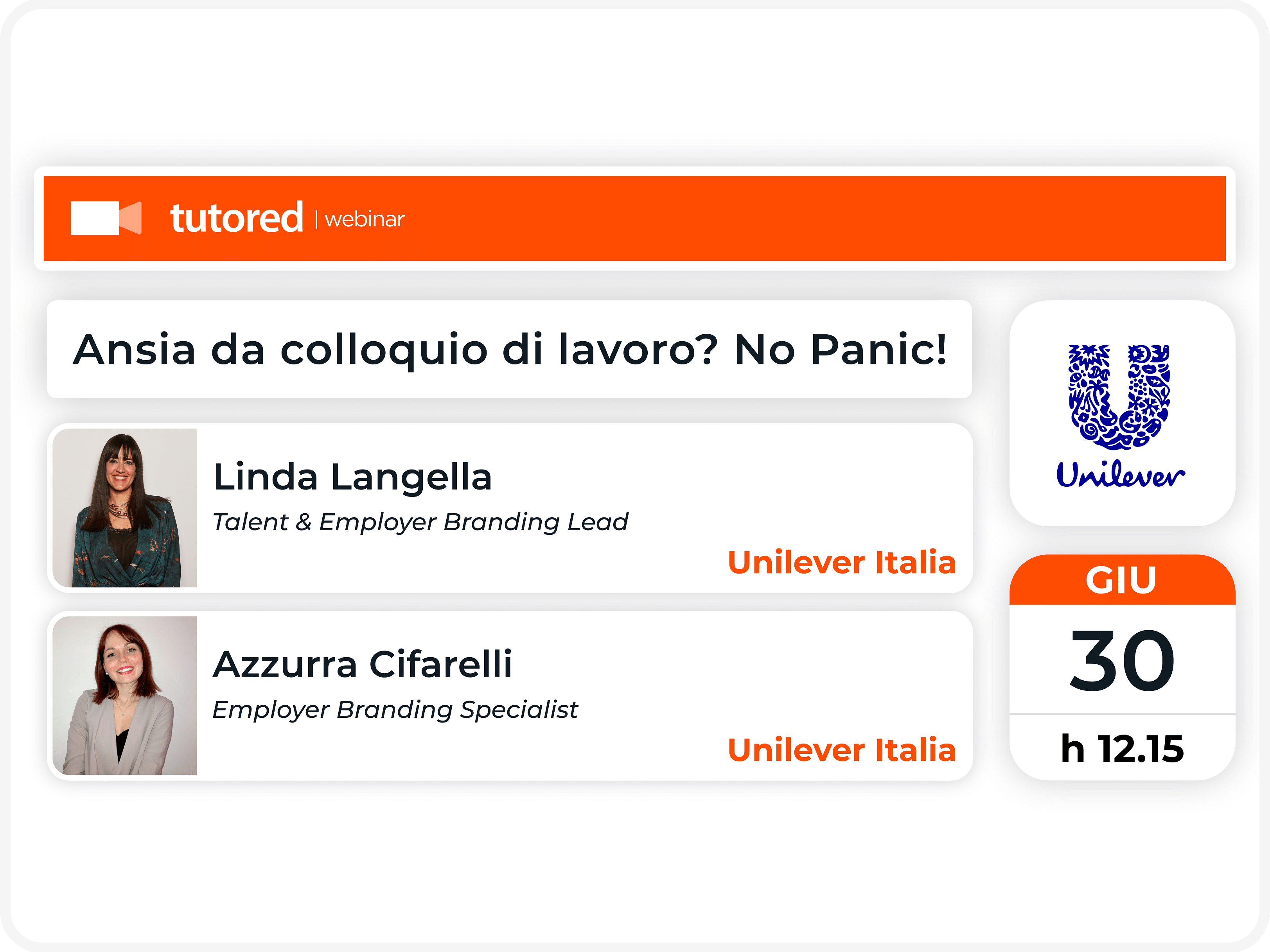The width and height of the screenshot is (1270, 952).
Task: Click the name Azzurra Cifarelli
Action: pyautogui.click(x=362, y=665)
